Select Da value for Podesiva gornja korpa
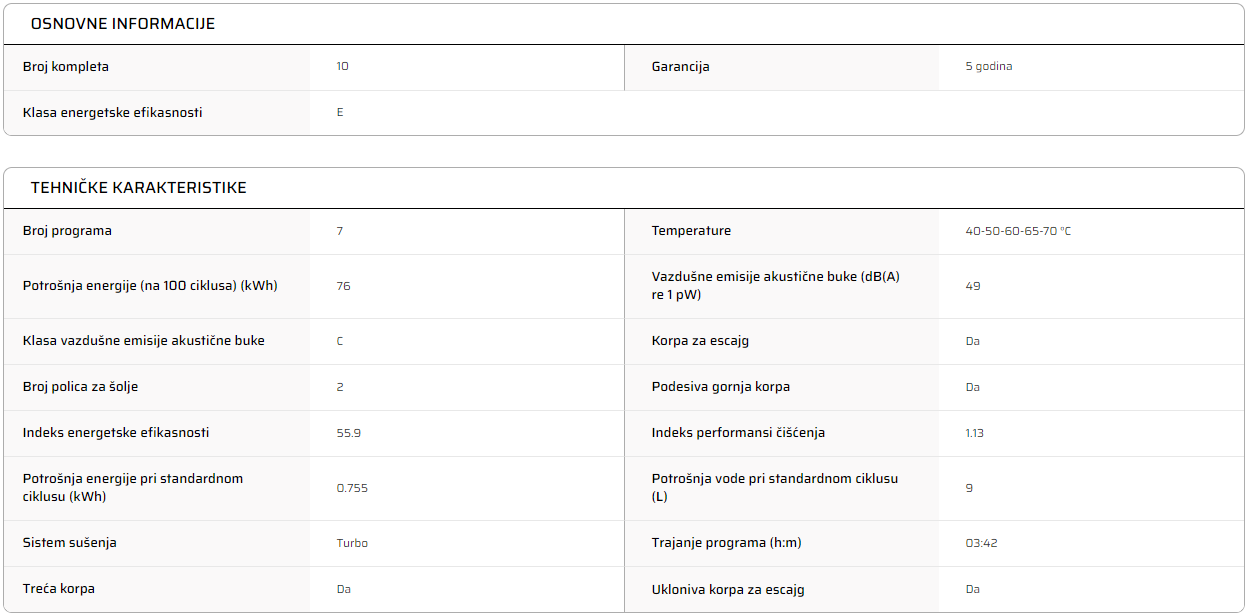 tap(973, 387)
